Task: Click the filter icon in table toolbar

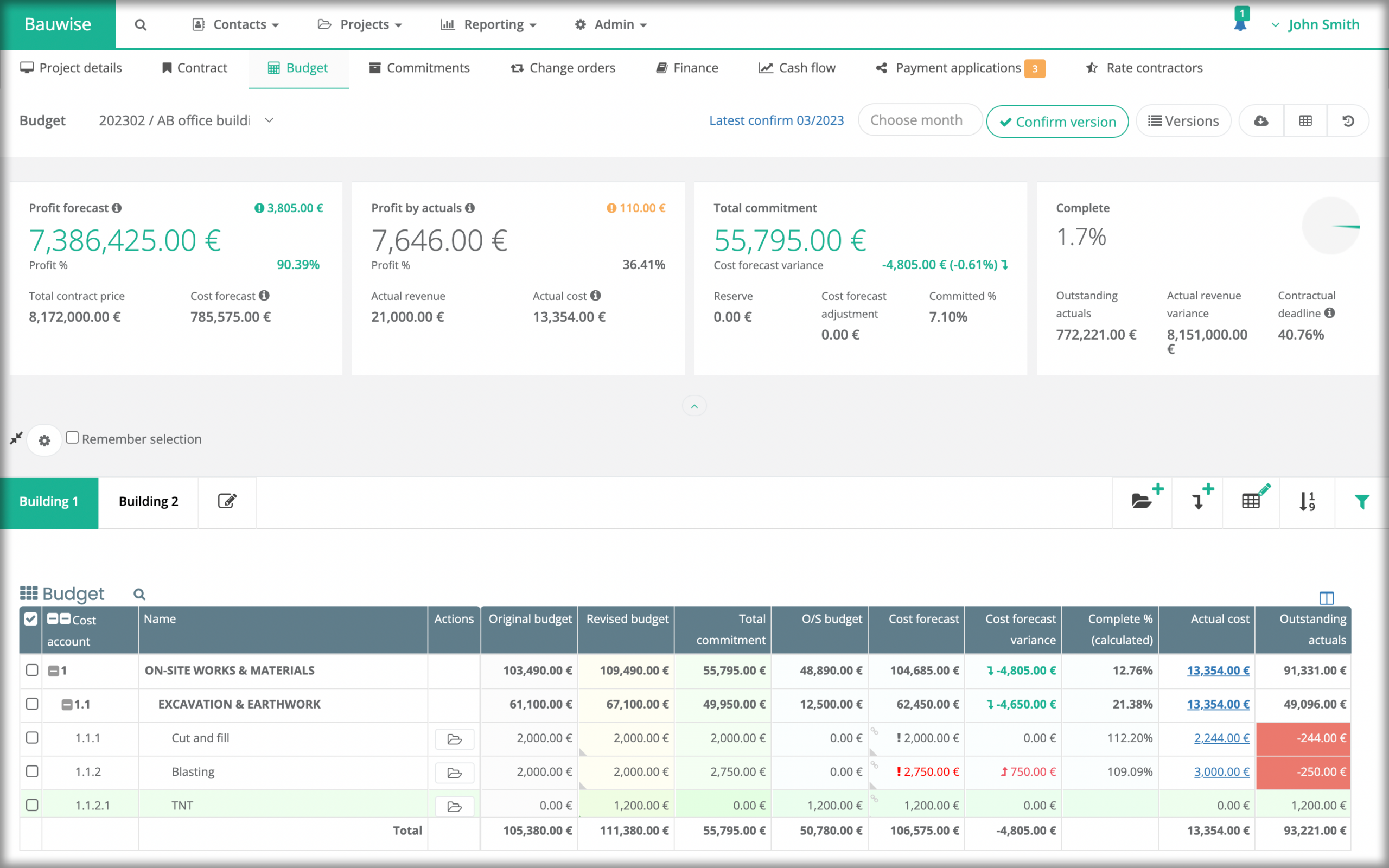Action: pyautogui.click(x=1361, y=501)
